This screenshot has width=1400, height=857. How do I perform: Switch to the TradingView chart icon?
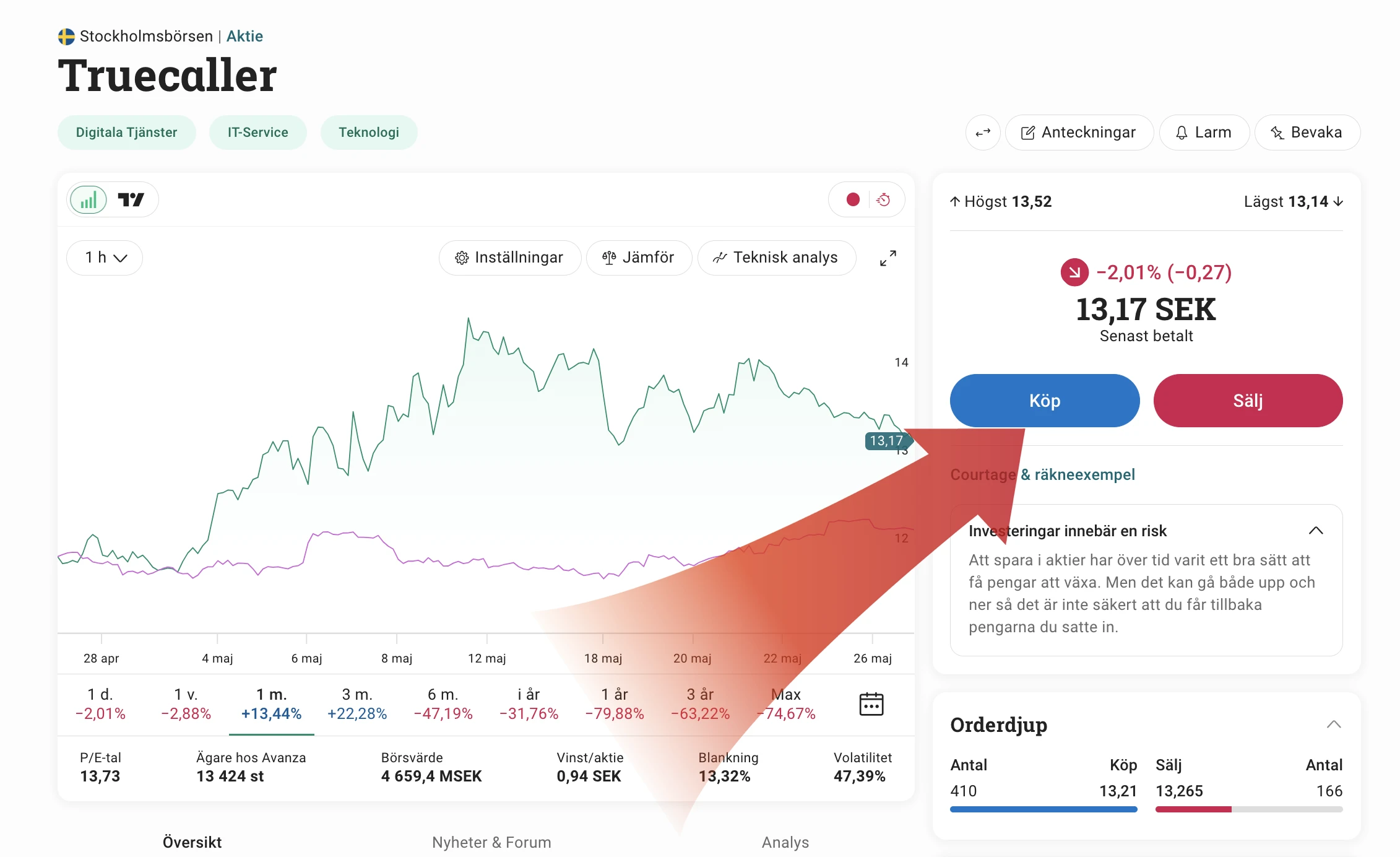click(131, 199)
